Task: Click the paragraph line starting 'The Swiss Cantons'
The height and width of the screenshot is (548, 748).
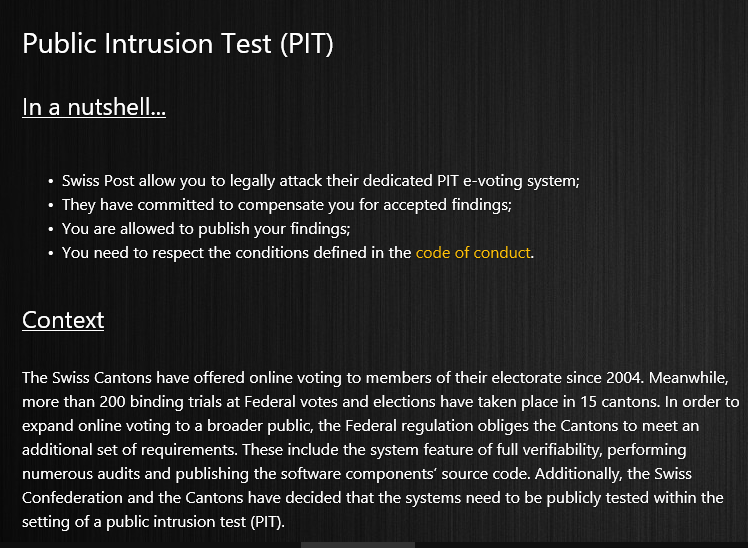Action: click(375, 378)
